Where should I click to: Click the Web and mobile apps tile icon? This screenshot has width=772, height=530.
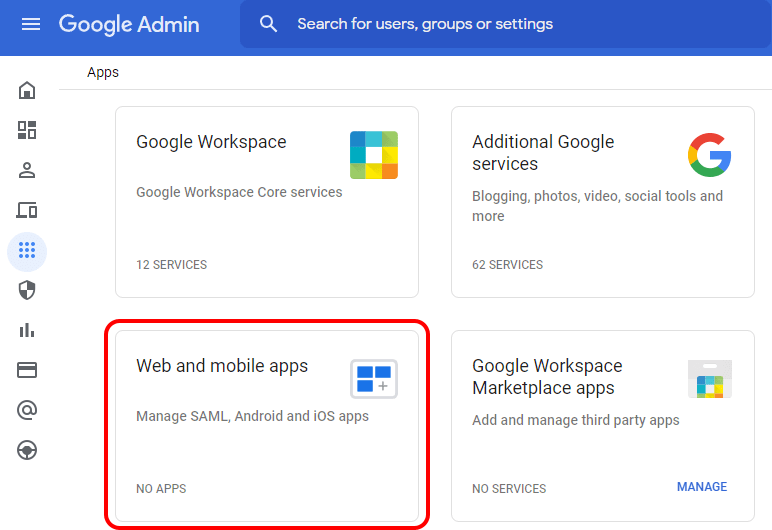tap(374, 379)
